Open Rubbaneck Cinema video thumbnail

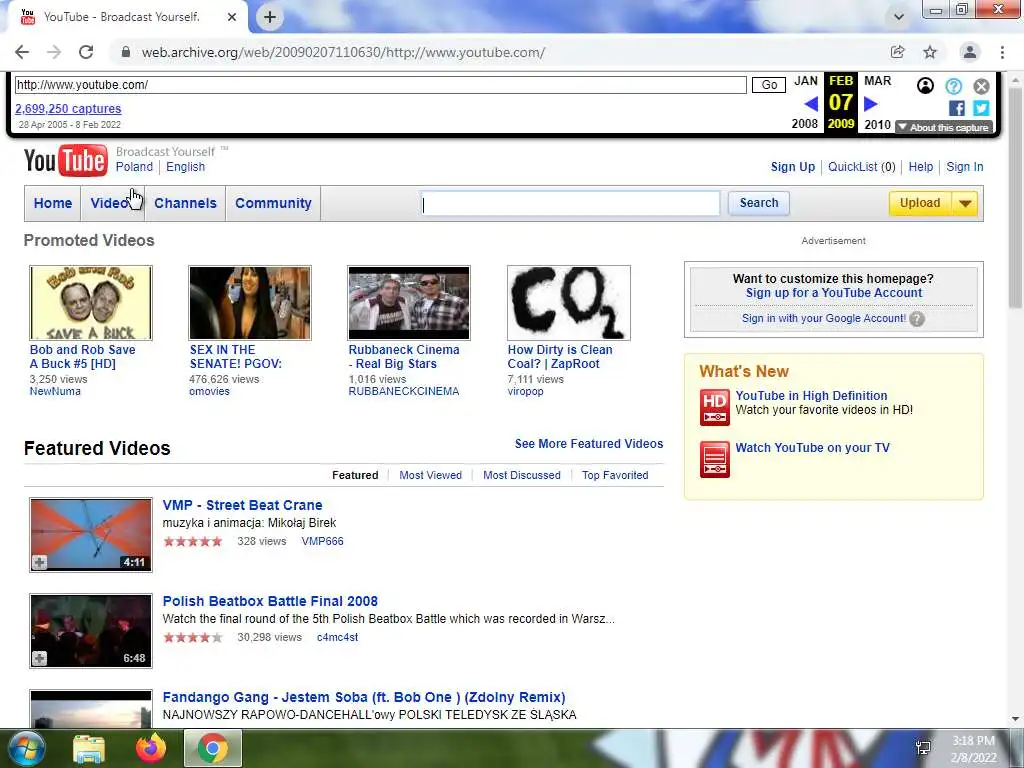[409, 302]
